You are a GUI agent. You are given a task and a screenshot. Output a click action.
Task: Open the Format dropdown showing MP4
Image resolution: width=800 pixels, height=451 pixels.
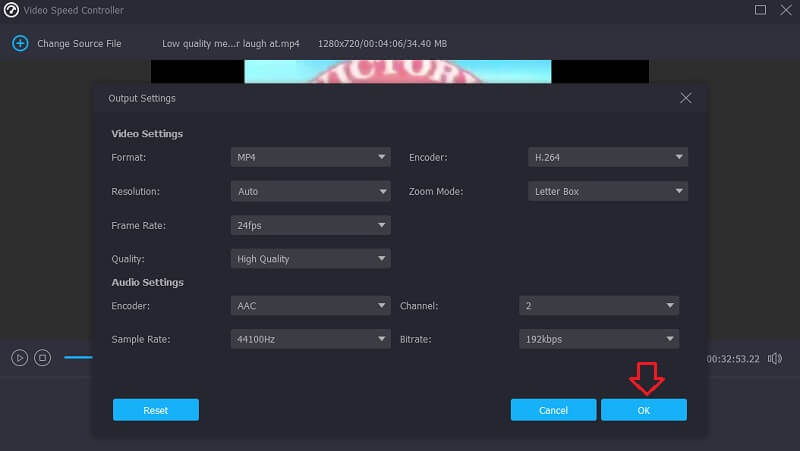(310, 157)
